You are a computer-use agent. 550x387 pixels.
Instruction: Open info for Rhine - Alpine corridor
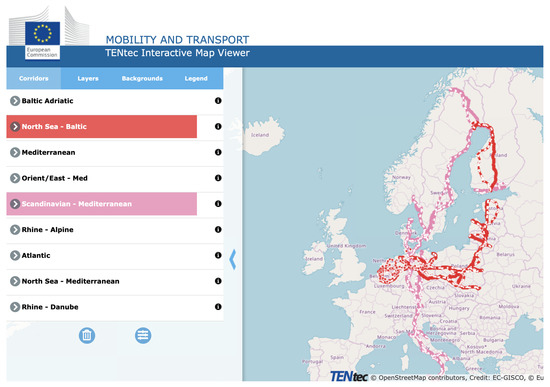(x=218, y=229)
